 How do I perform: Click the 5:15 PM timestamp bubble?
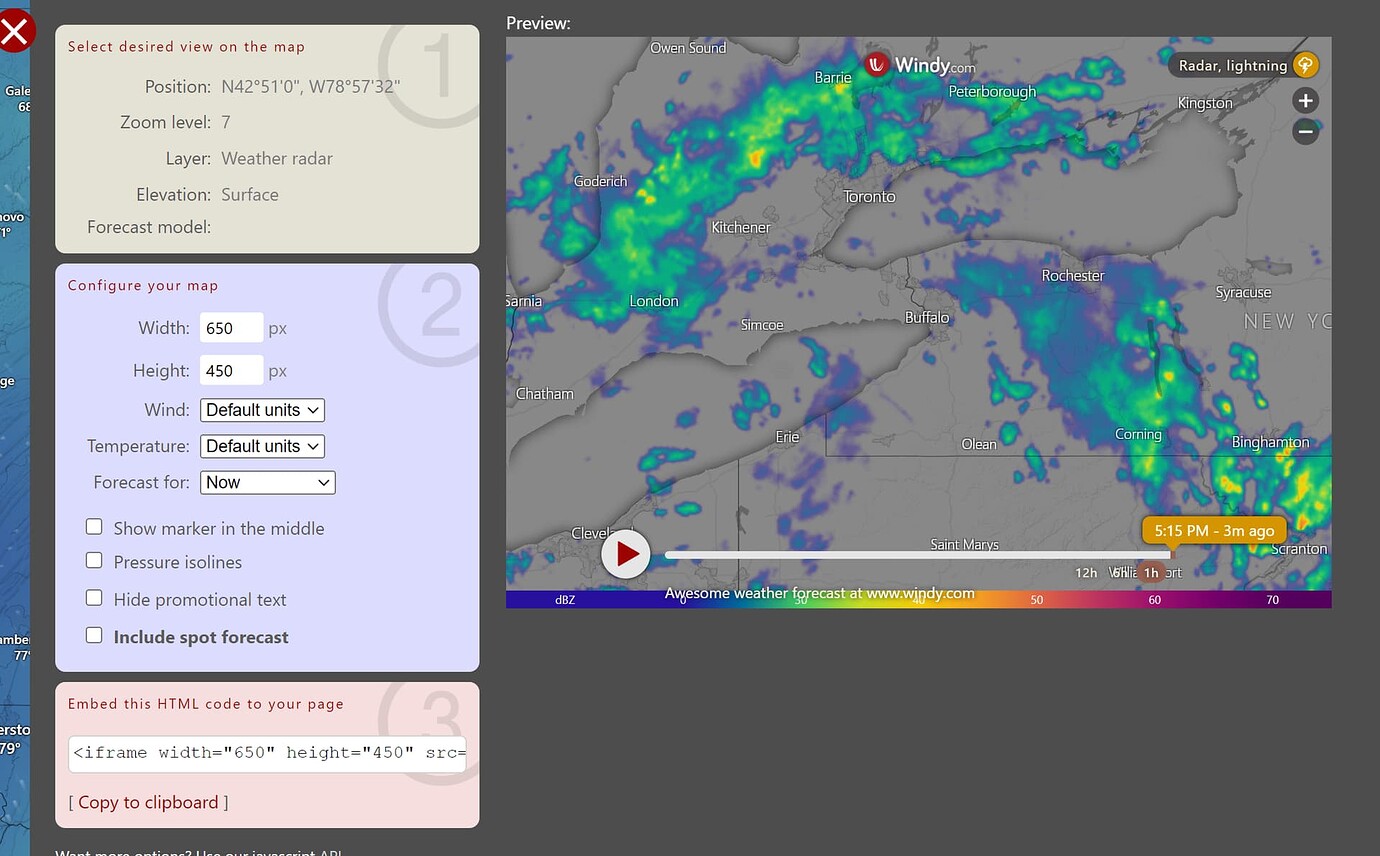click(x=1213, y=530)
